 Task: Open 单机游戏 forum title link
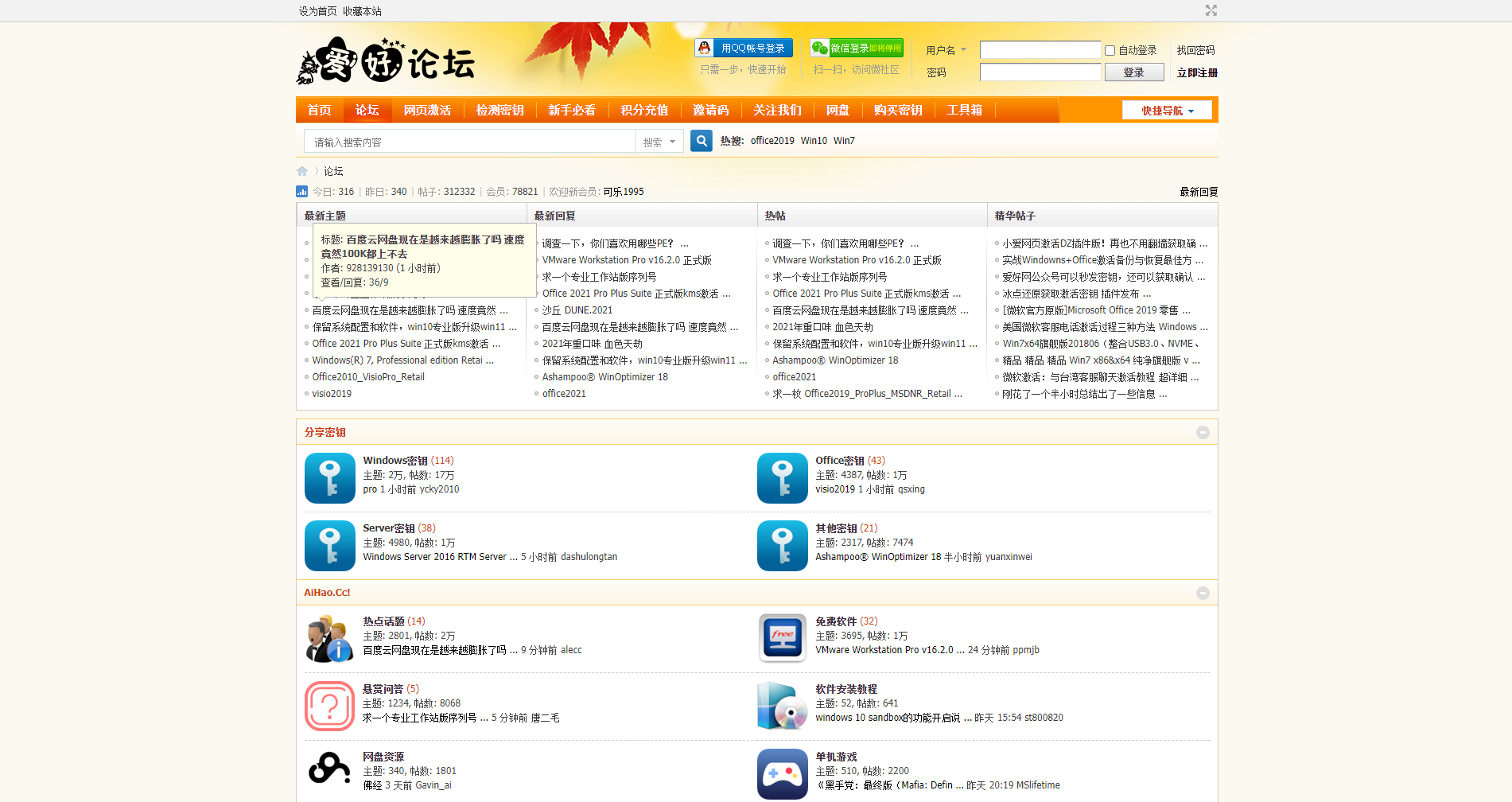(836, 757)
